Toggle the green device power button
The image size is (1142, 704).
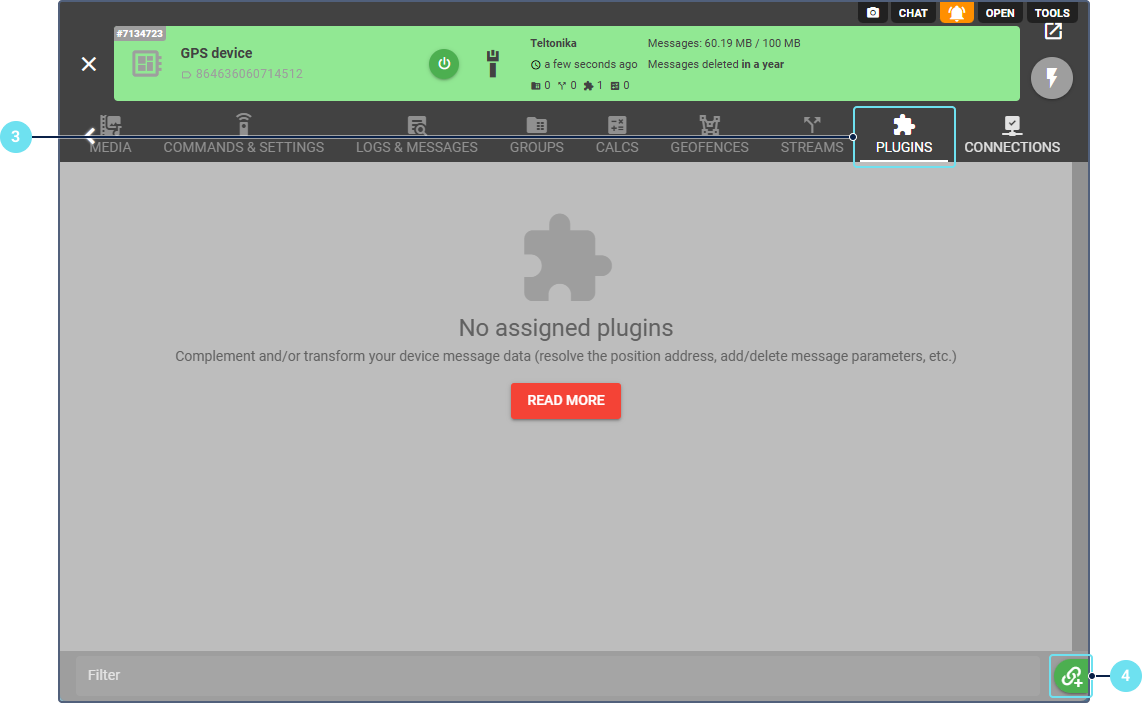444,64
